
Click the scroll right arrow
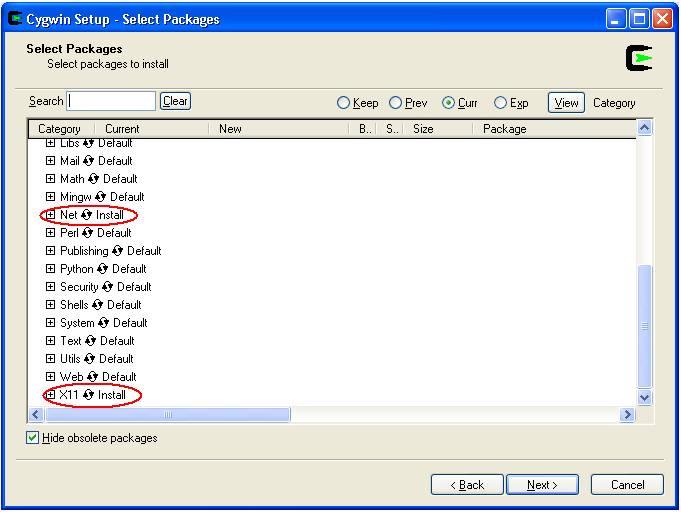click(x=628, y=415)
